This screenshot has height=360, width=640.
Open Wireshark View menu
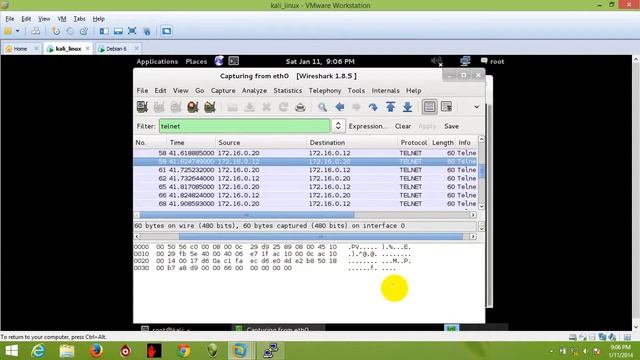point(180,91)
